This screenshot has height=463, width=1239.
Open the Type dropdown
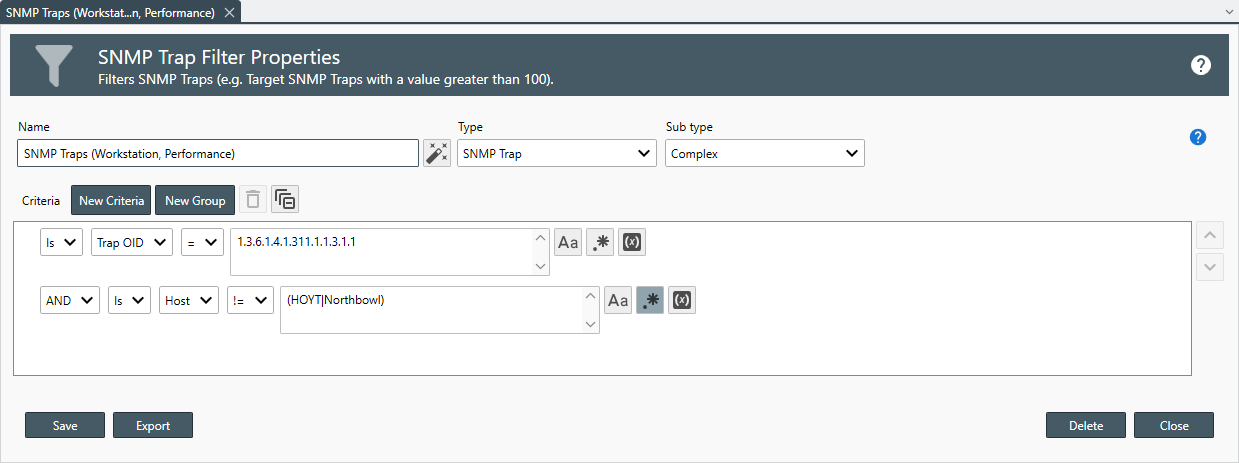[x=556, y=153]
